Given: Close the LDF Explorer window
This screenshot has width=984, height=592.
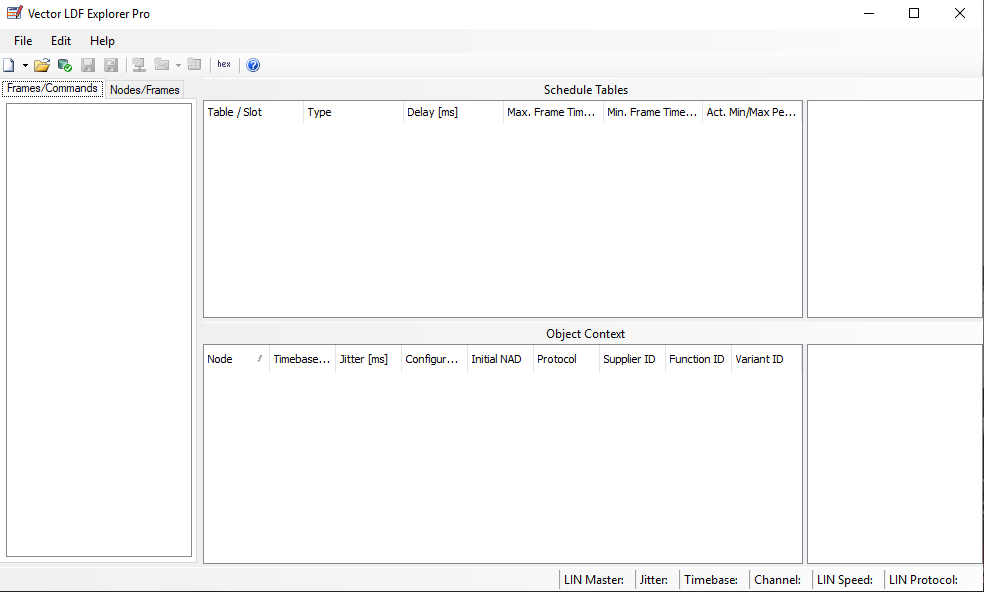Looking at the screenshot, I should click(x=960, y=13).
